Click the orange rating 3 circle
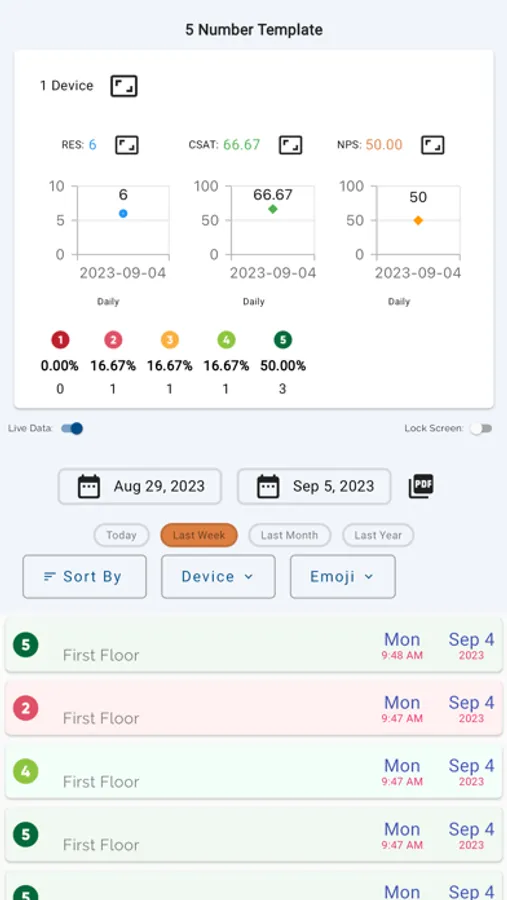The height and width of the screenshot is (900, 507). tap(169, 340)
